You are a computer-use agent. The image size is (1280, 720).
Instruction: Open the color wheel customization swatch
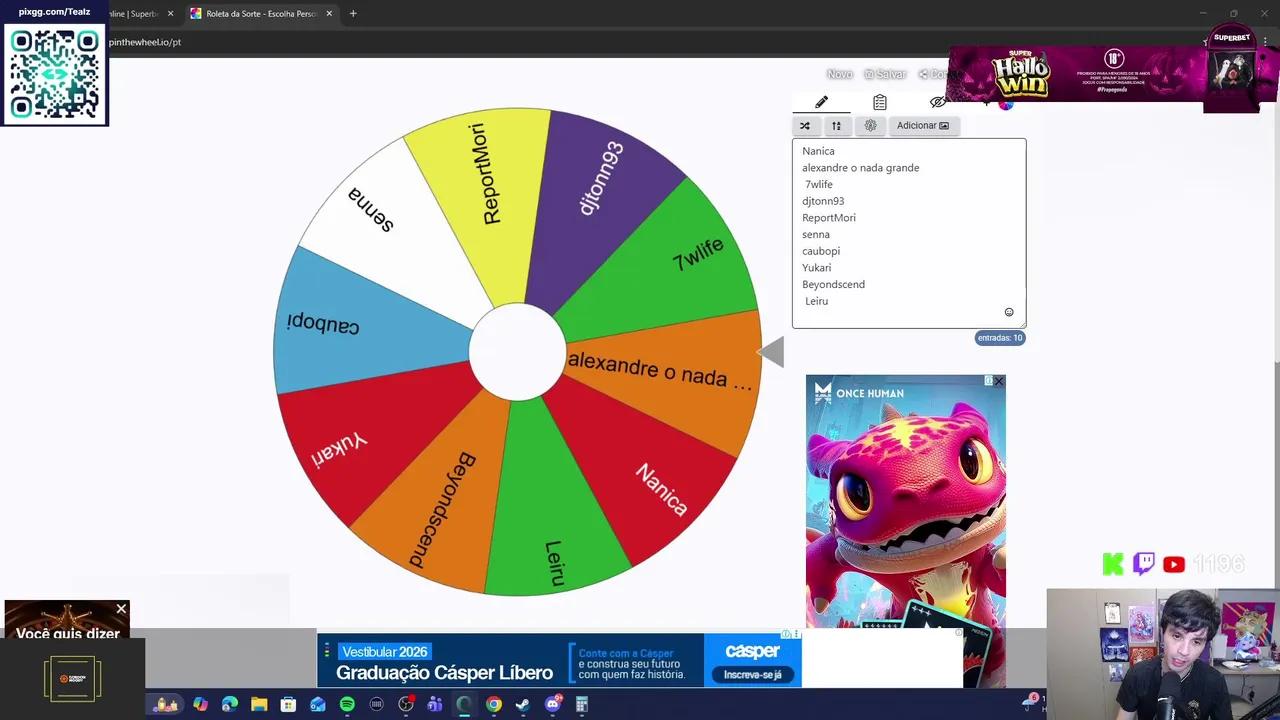click(1004, 104)
